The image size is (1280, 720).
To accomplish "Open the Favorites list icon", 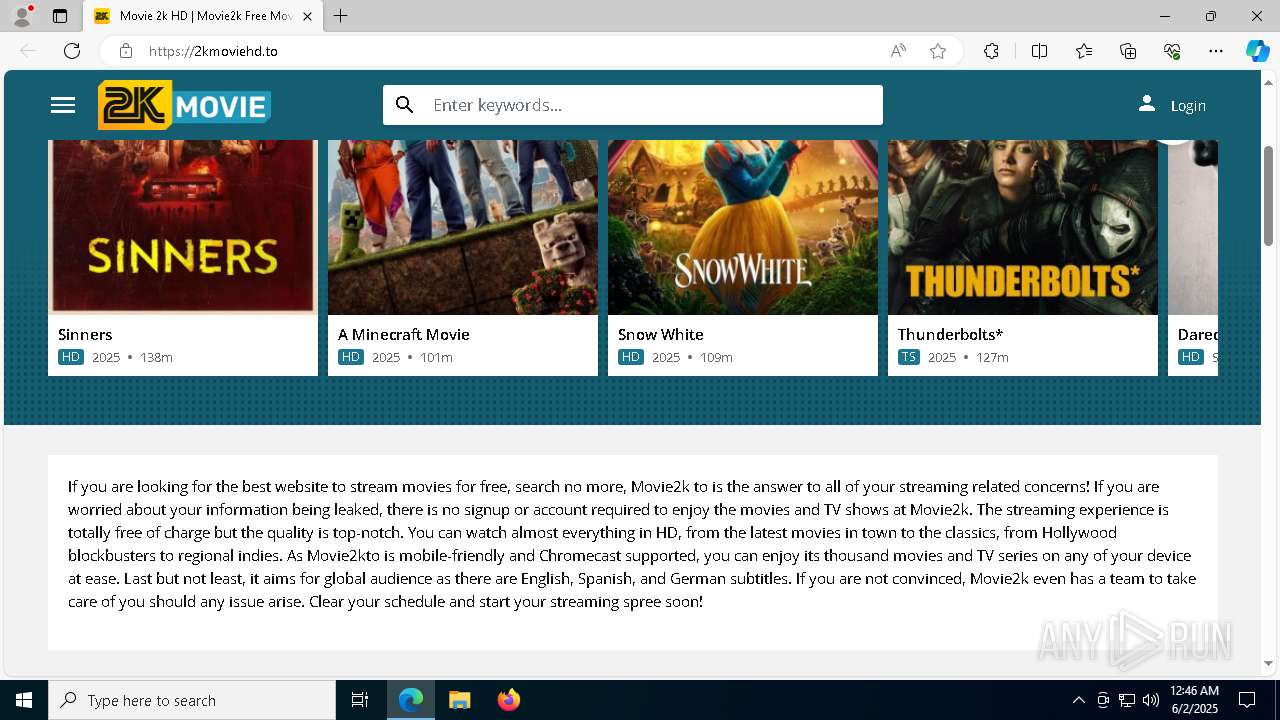I will tap(1084, 51).
